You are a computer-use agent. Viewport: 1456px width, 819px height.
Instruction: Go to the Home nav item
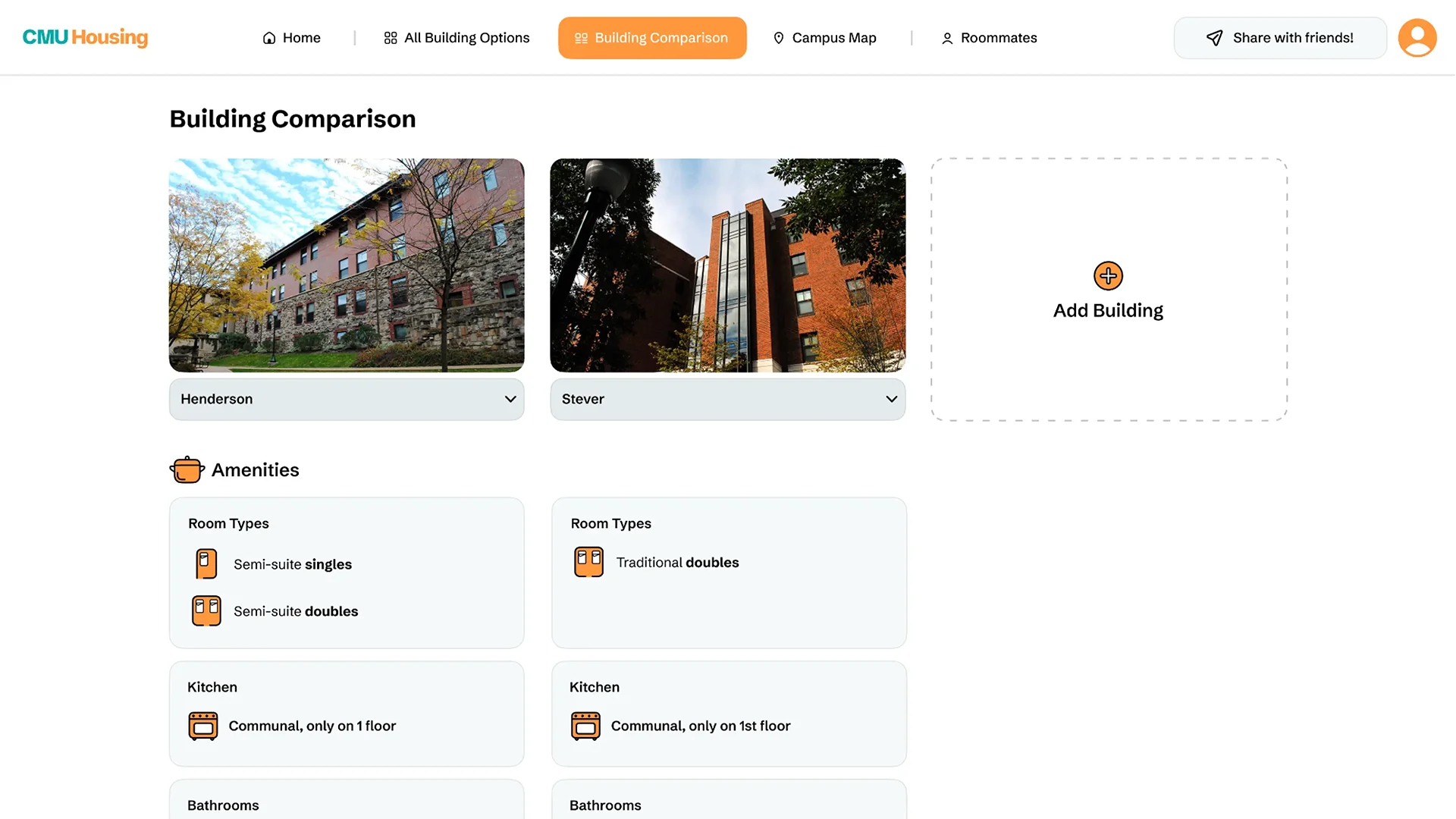tap(292, 38)
